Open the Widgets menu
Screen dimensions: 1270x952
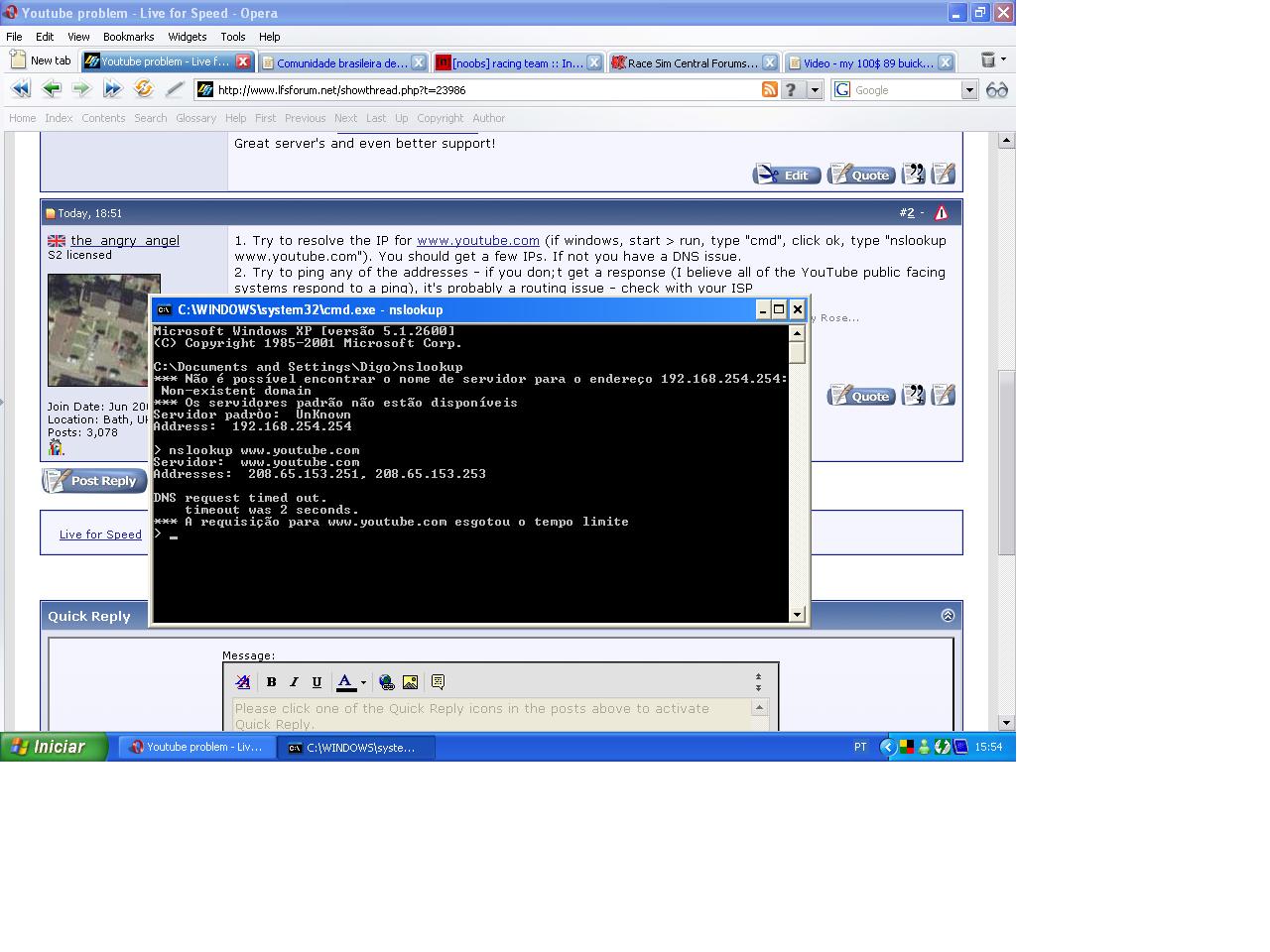click(x=188, y=36)
